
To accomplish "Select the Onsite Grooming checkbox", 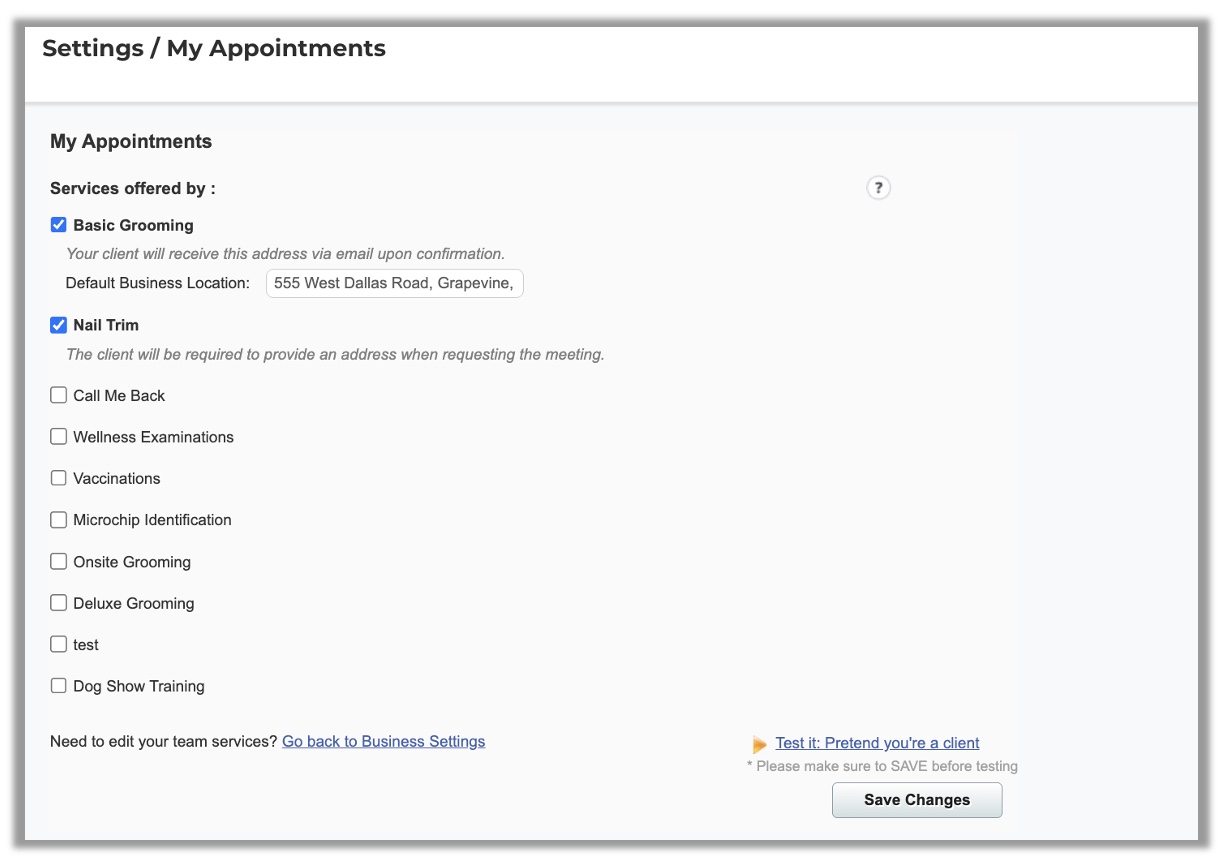I will (x=59, y=562).
